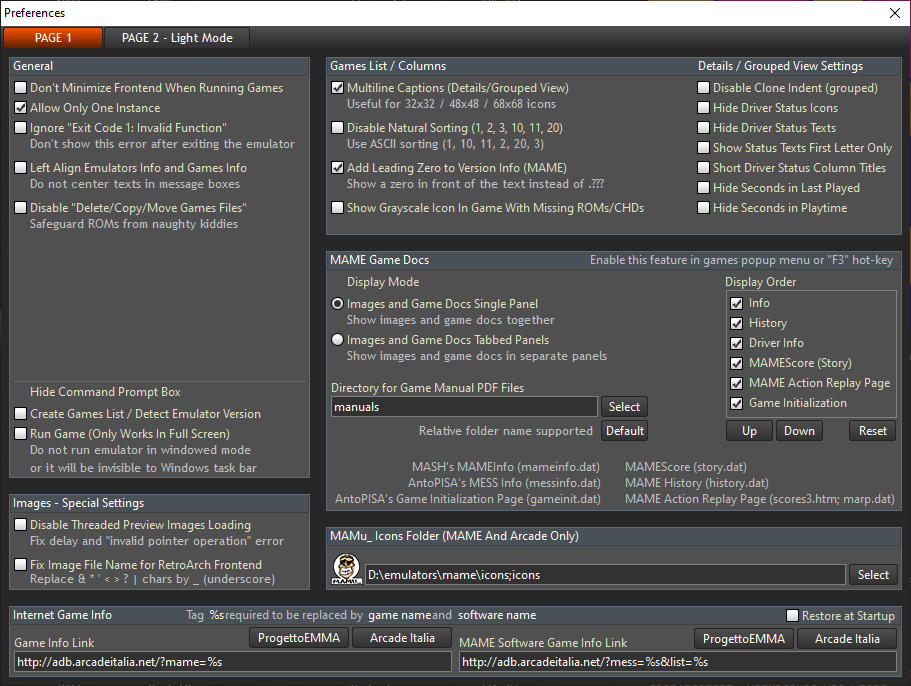Toggle Multiline Captions checkbox
The image size is (911, 686).
[338, 88]
